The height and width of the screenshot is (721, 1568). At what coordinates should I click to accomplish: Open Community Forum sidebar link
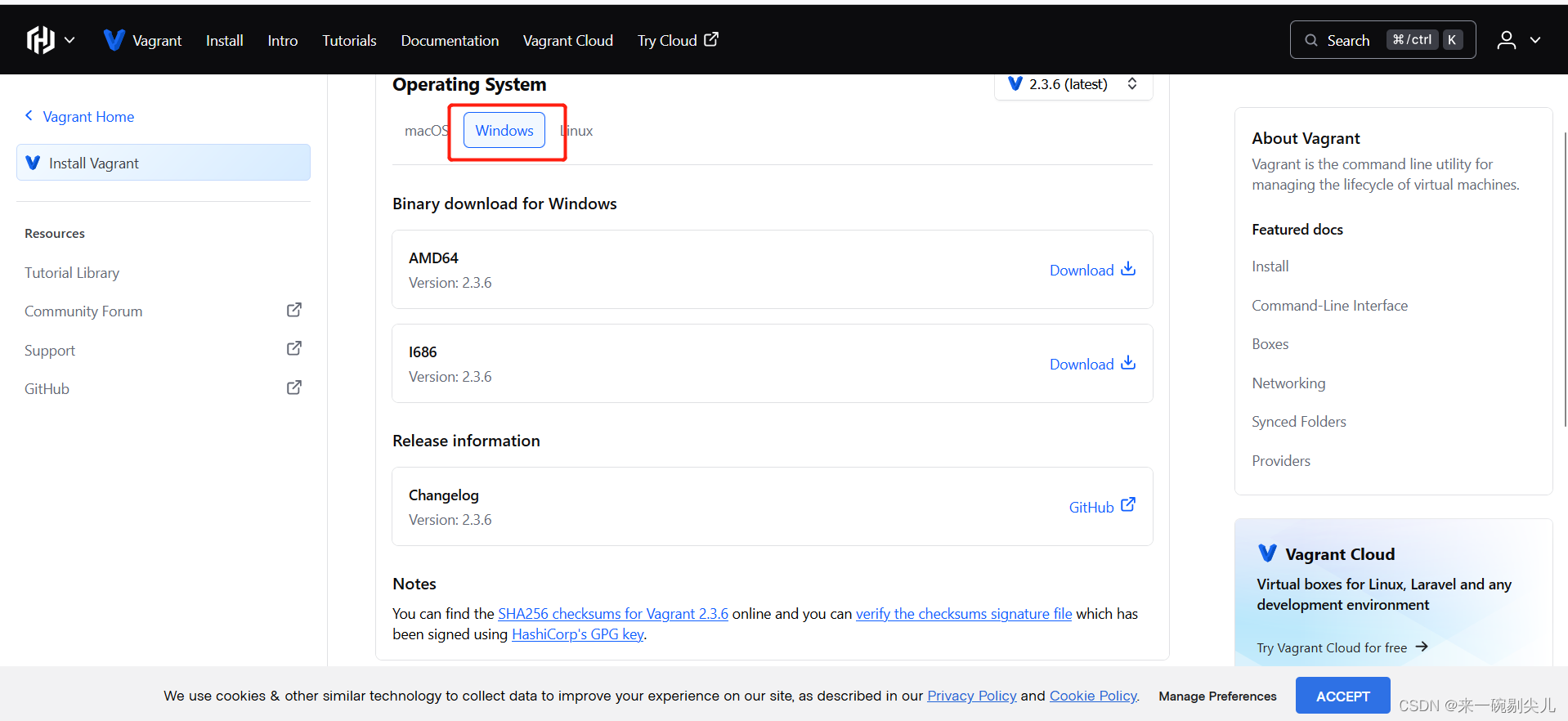coord(83,311)
